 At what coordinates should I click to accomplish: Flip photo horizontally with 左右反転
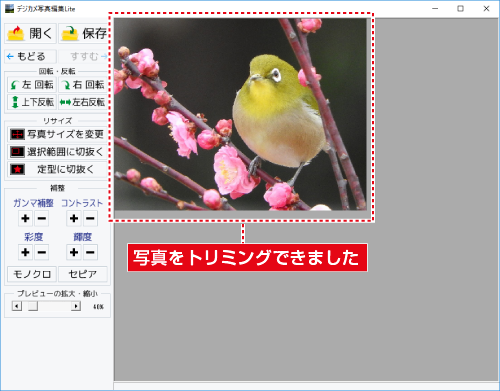pos(83,102)
